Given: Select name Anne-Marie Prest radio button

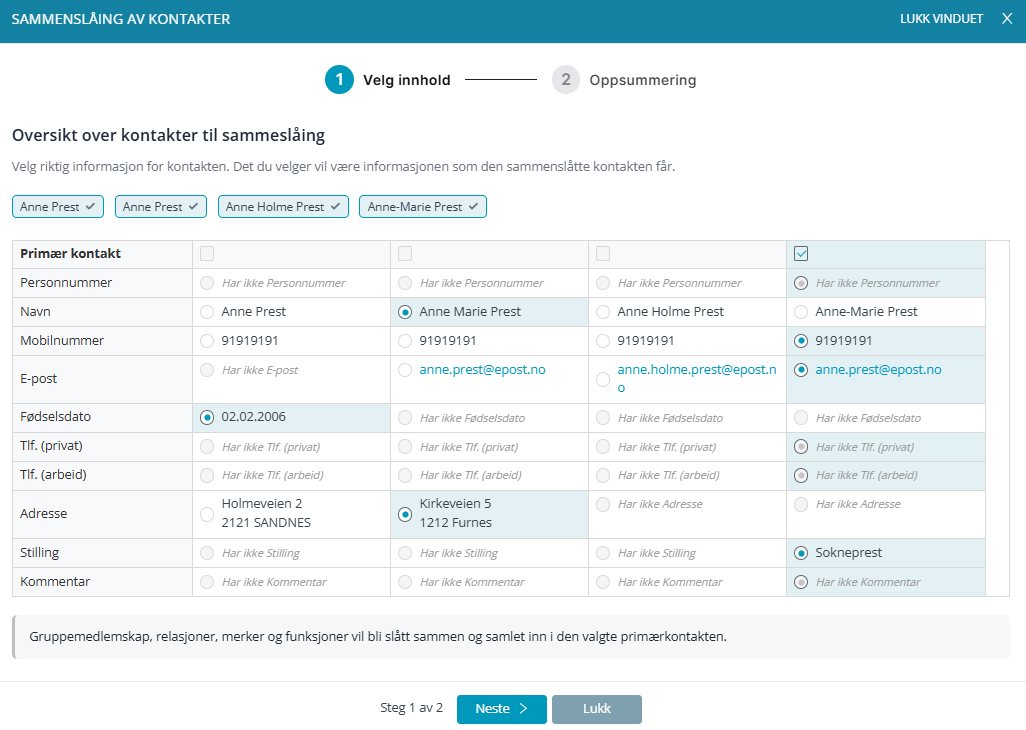Looking at the screenshot, I should click(x=801, y=312).
